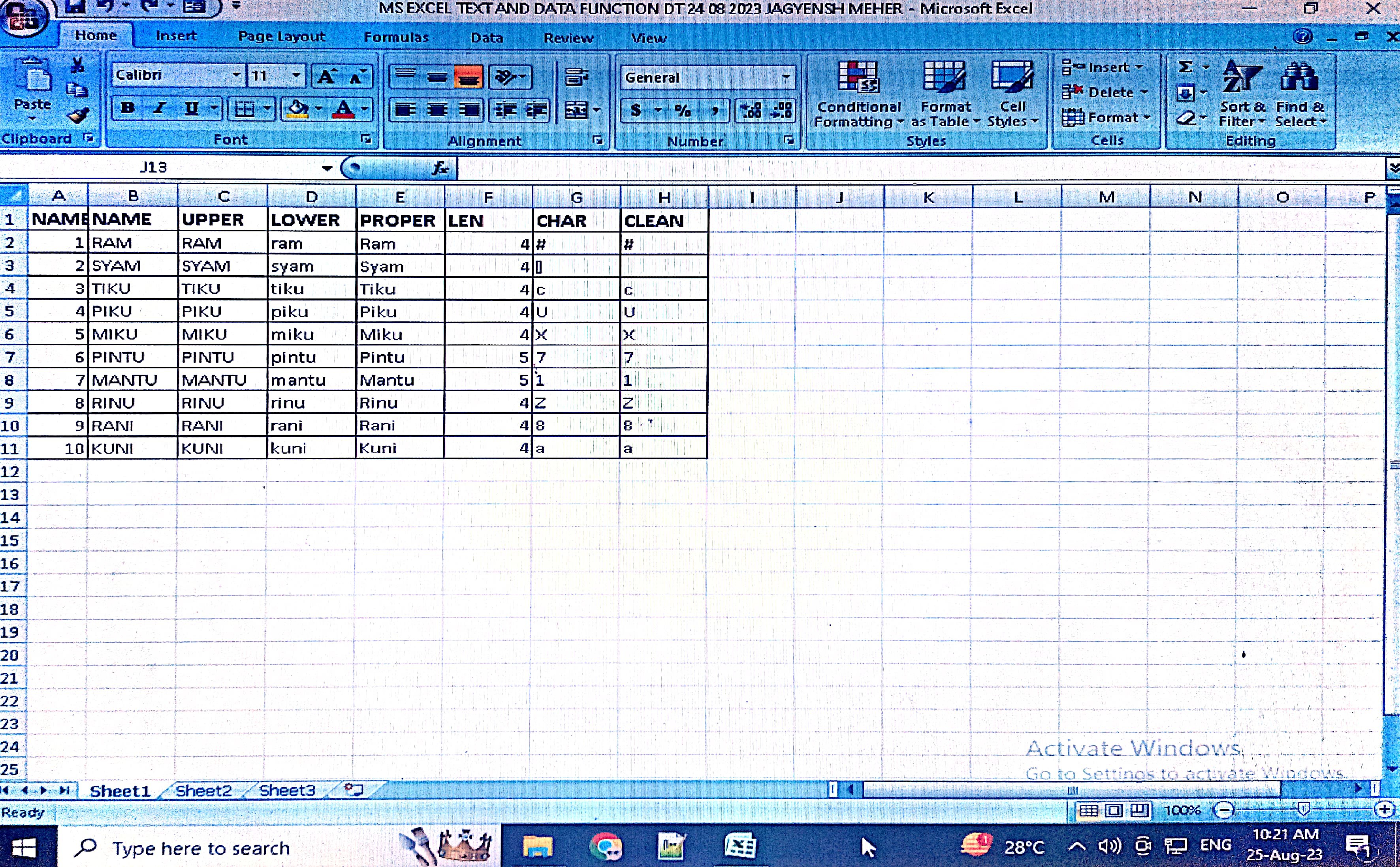Switch to the Formulas ribbon tab
The image size is (1400, 867).
(x=396, y=38)
